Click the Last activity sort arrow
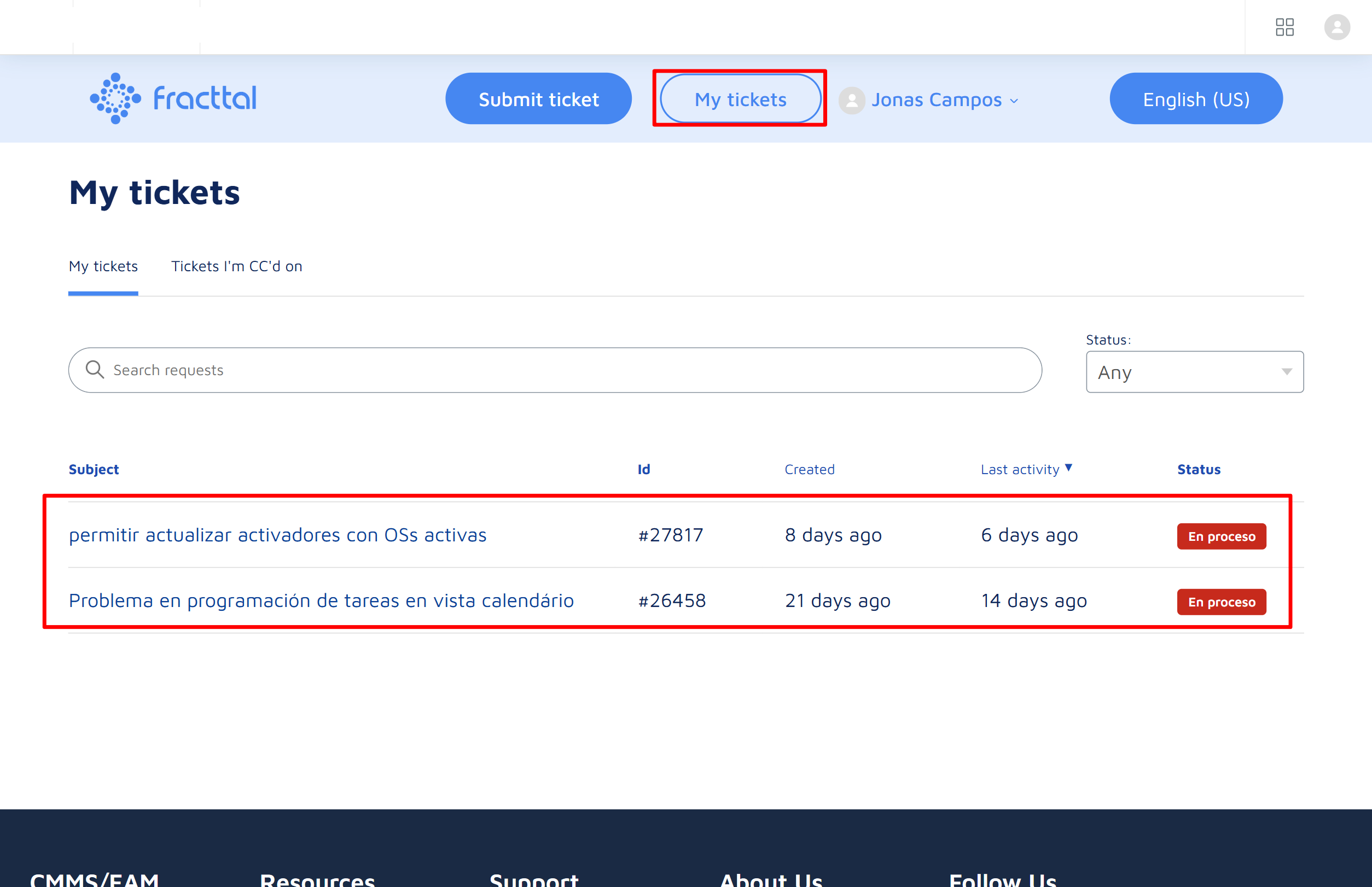1372x887 pixels. tap(1068, 468)
